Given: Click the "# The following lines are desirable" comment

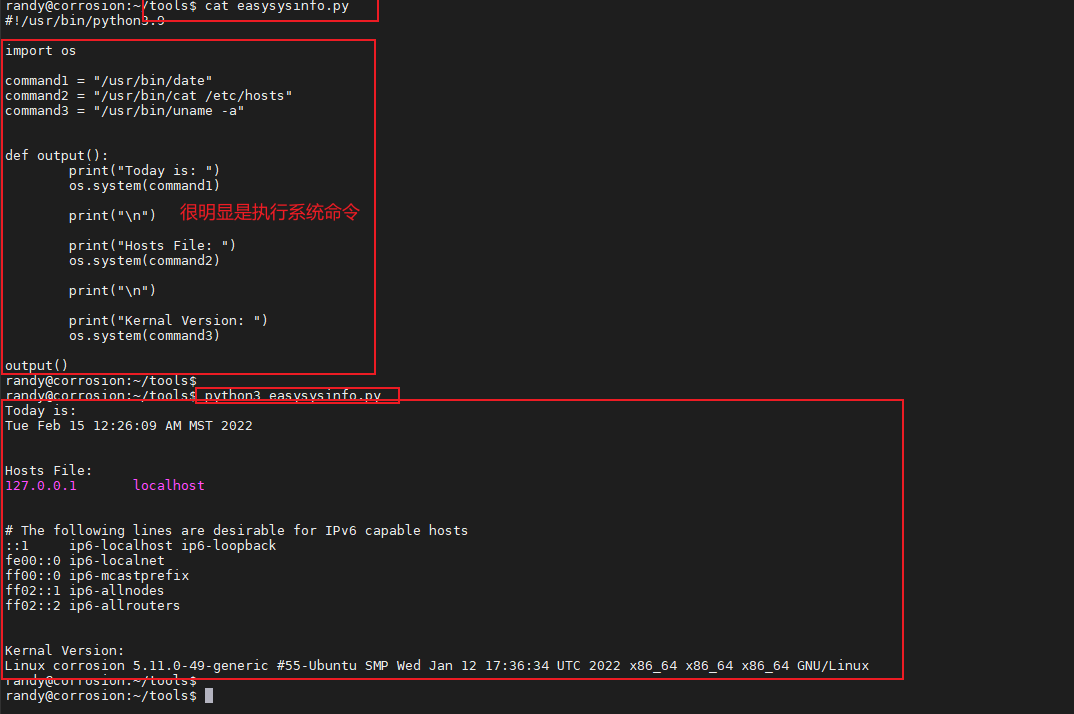Looking at the screenshot, I should point(236,530).
